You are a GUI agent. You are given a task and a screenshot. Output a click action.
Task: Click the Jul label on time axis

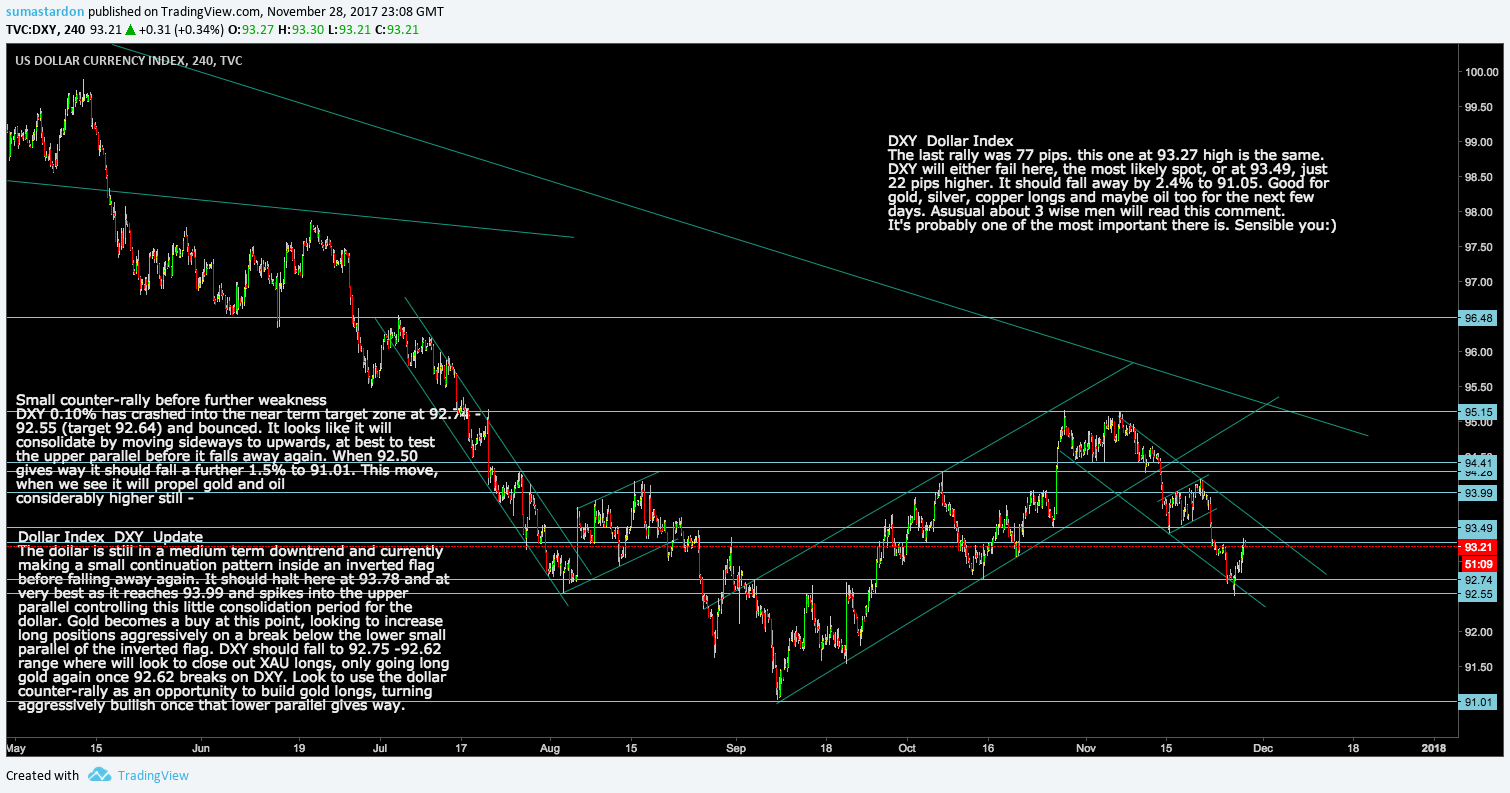[x=380, y=747]
